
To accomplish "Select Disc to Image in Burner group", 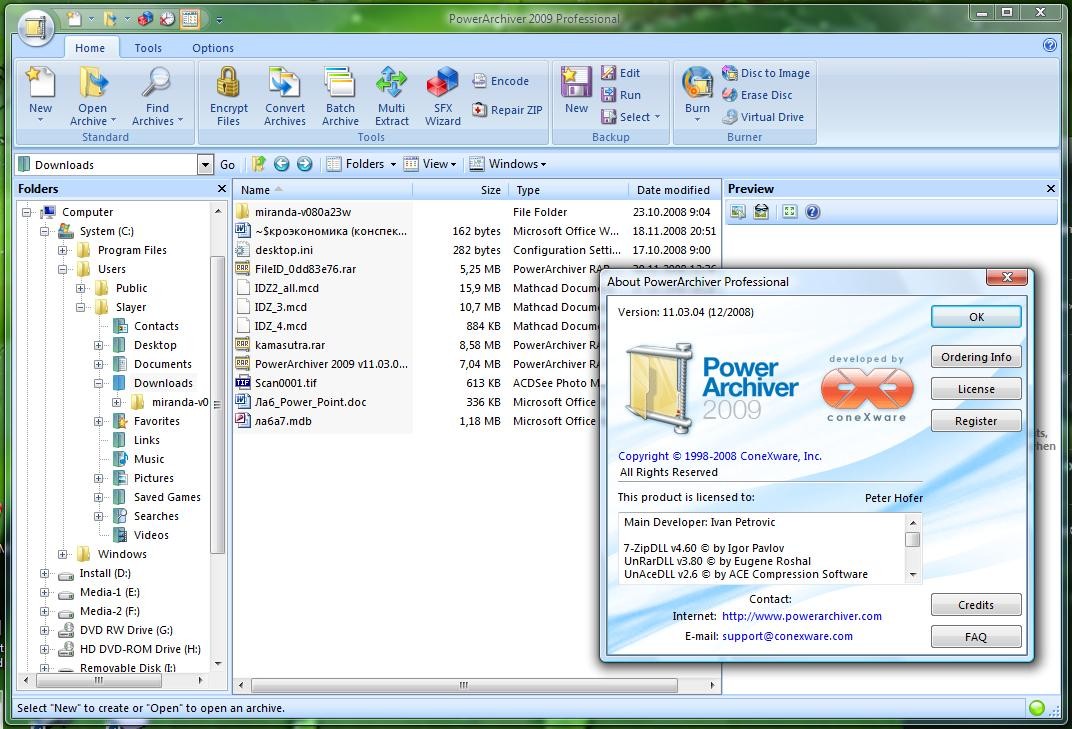I will click(766, 72).
